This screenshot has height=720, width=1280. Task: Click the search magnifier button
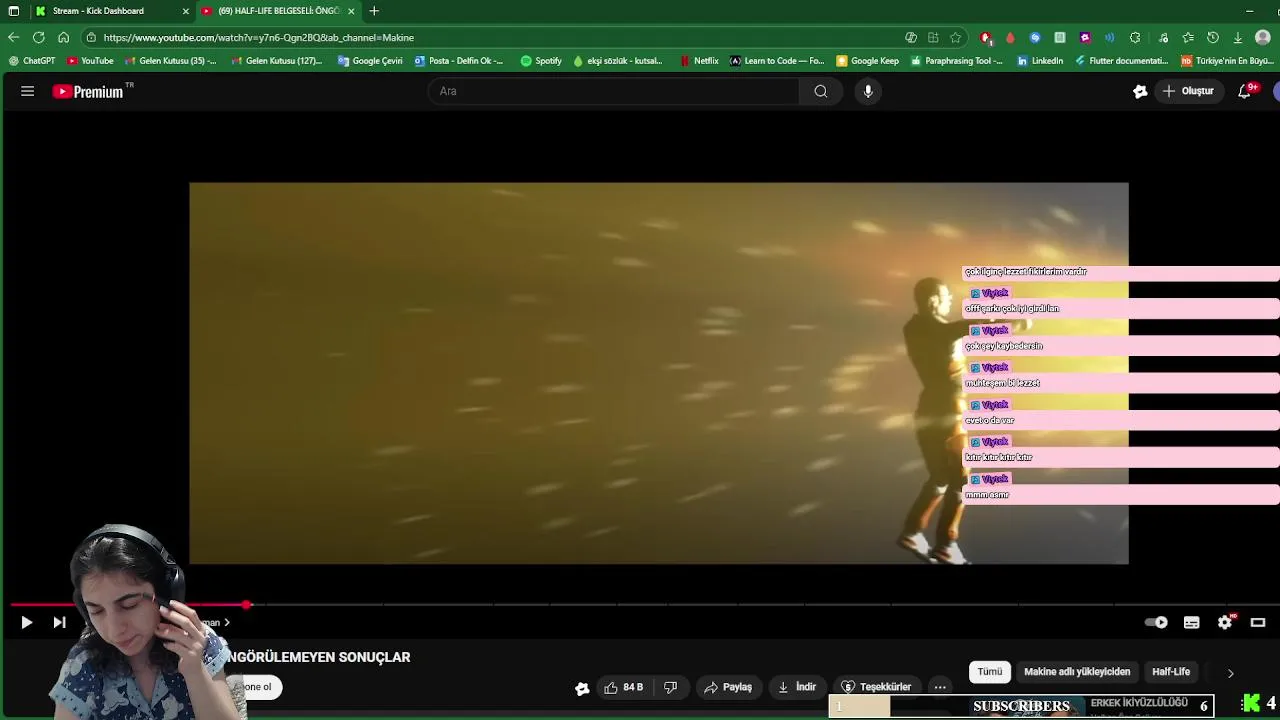[x=820, y=91]
